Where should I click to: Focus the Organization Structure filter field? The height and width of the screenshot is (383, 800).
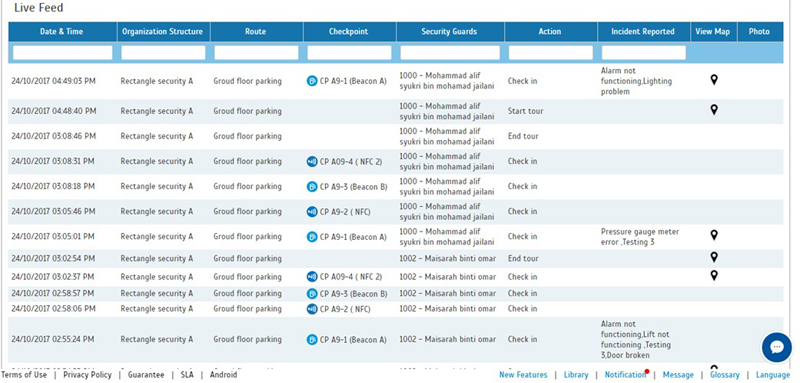(163, 53)
